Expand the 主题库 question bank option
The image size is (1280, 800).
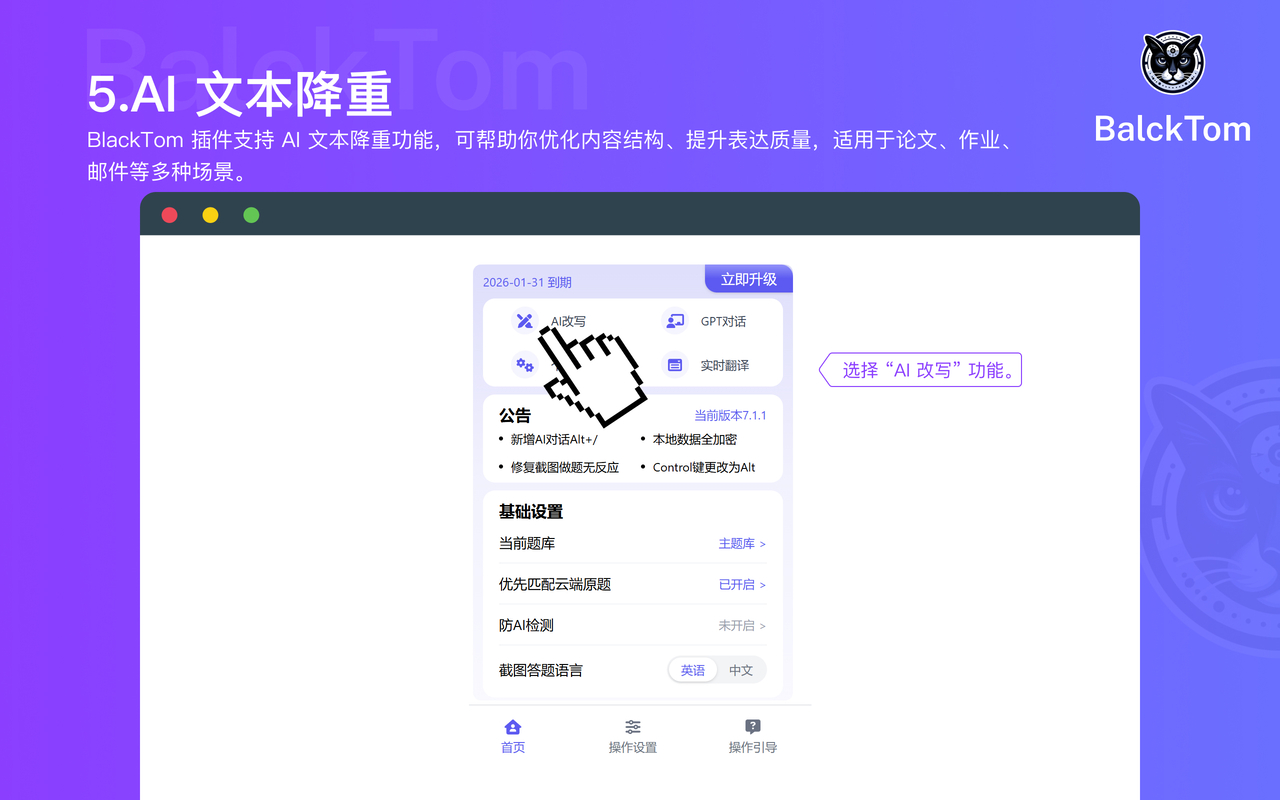[x=742, y=544]
